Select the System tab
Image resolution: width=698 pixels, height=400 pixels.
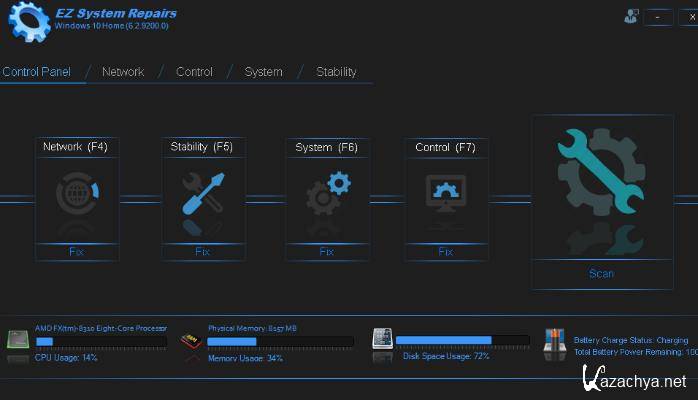click(264, 72)
